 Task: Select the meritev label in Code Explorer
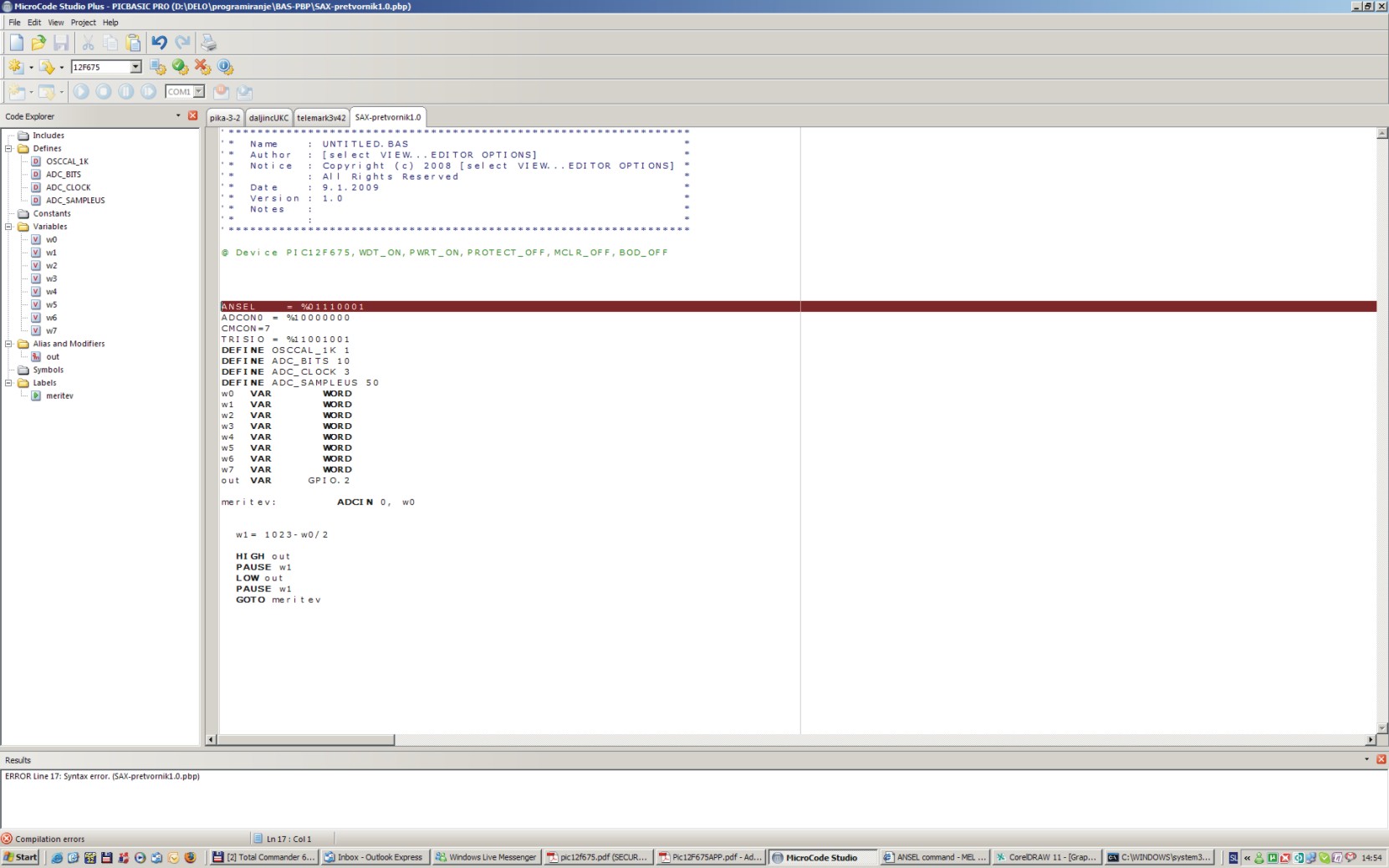coord(59,396)
